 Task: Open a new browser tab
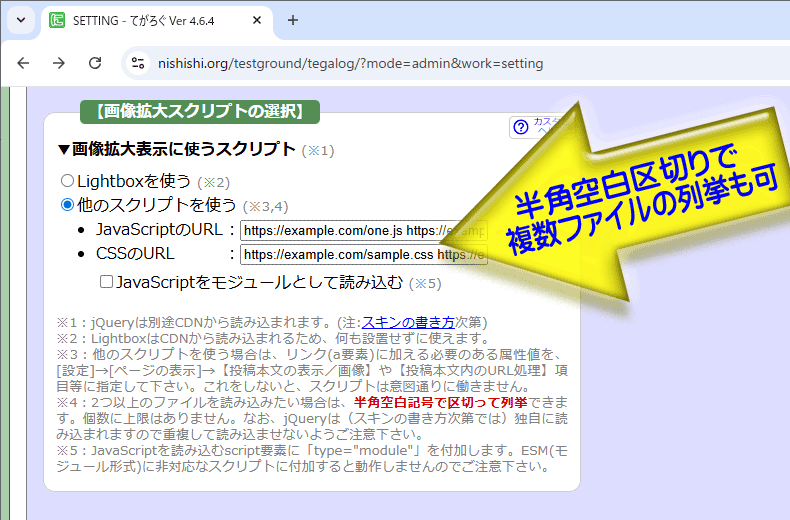tap(293, 20)
